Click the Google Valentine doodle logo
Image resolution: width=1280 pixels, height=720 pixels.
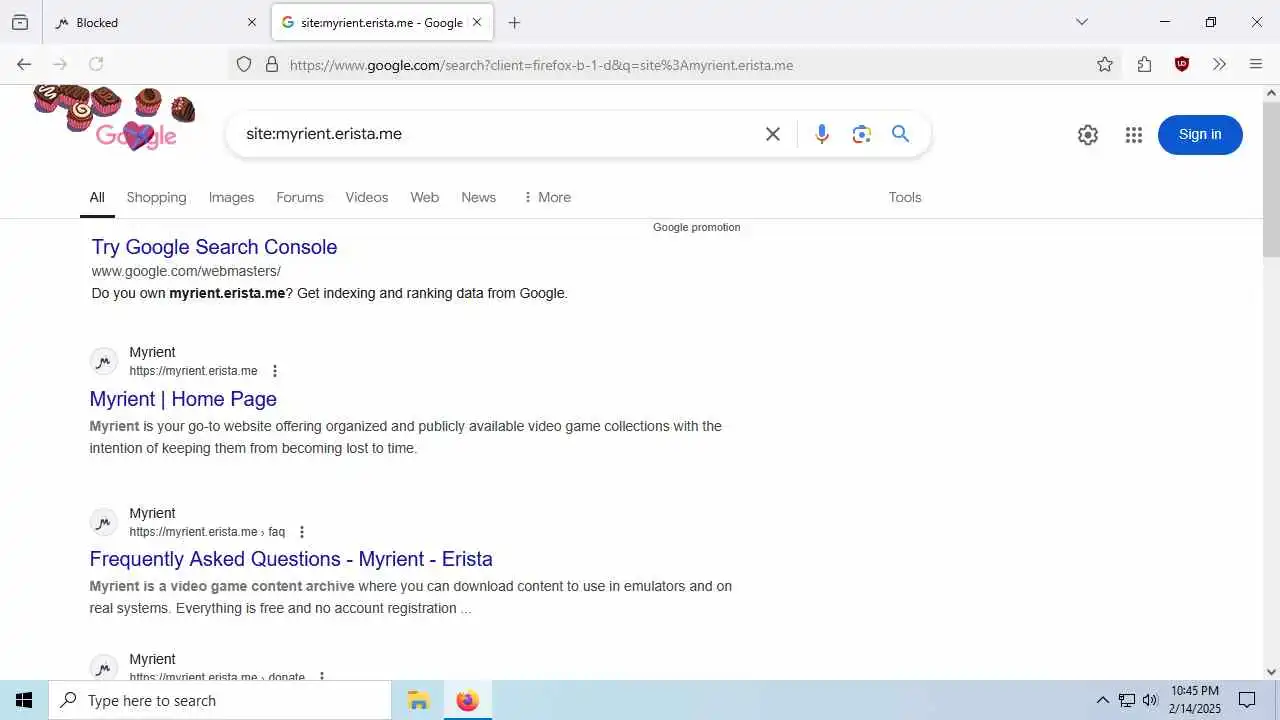click(x=115, y=118)
